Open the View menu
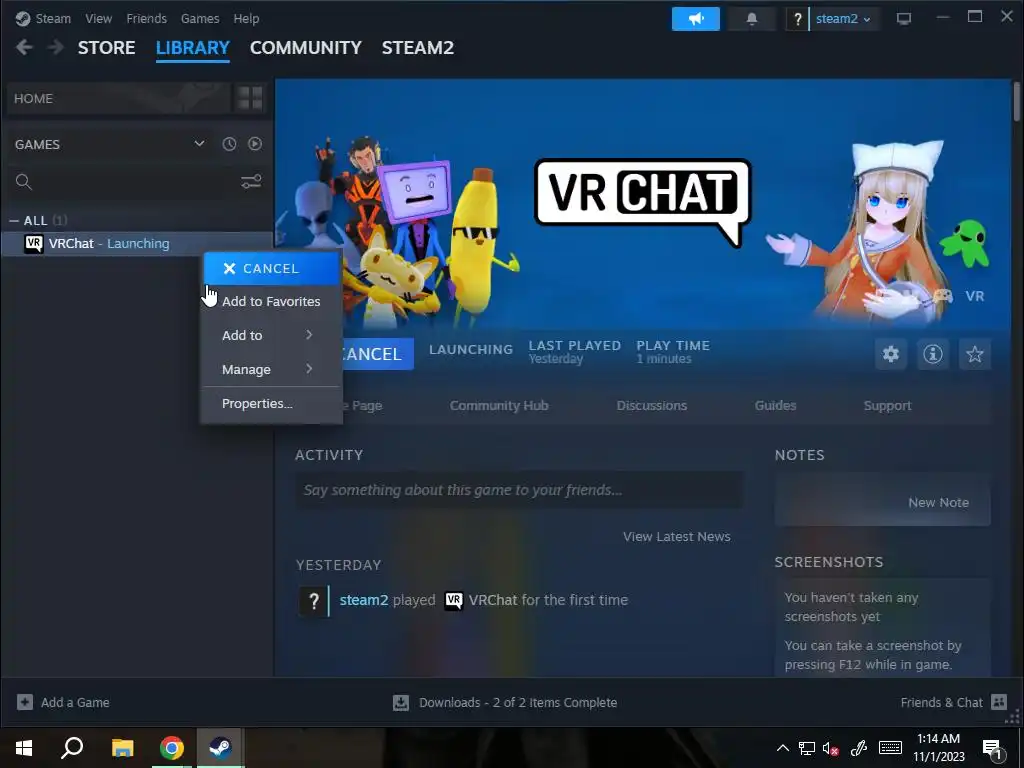Screen dimensions: 1024x768 click(98, 18)
